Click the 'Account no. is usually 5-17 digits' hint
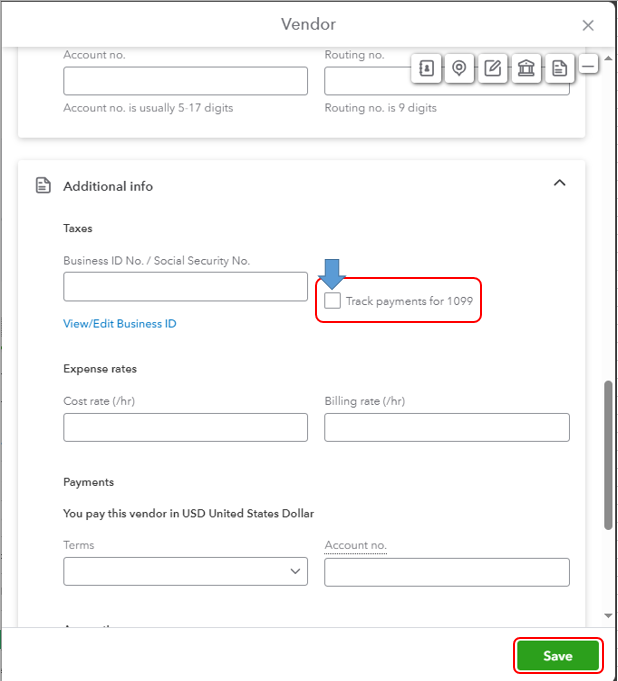 (x=148, y=108)
